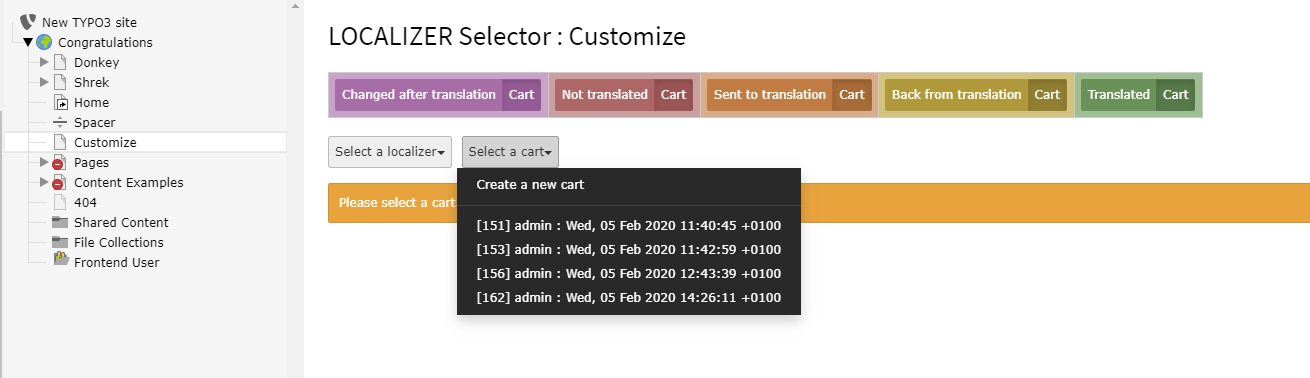Viewport: 1310px width, 378px height.
Task: Open the Select a localizer dropdown
Action: tap(390, 152)
